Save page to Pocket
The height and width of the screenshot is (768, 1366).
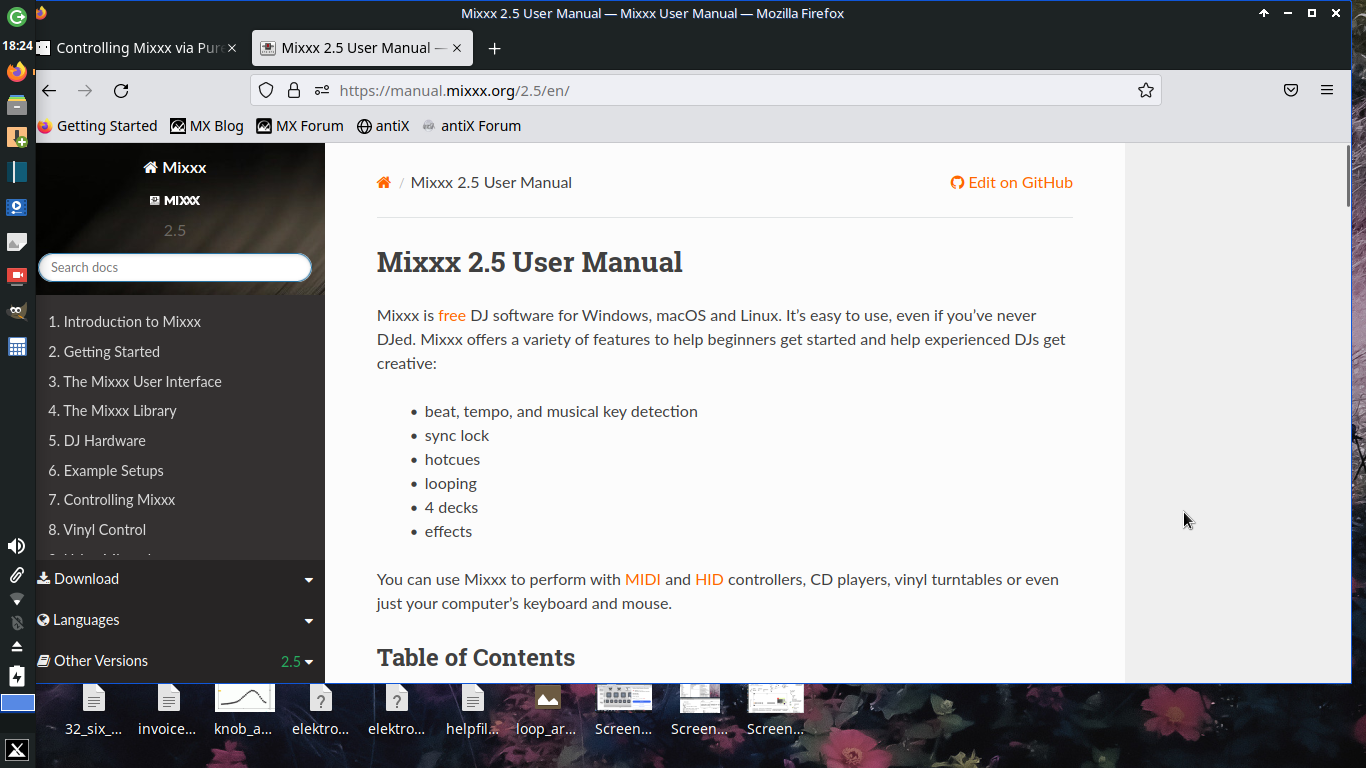1291,90
